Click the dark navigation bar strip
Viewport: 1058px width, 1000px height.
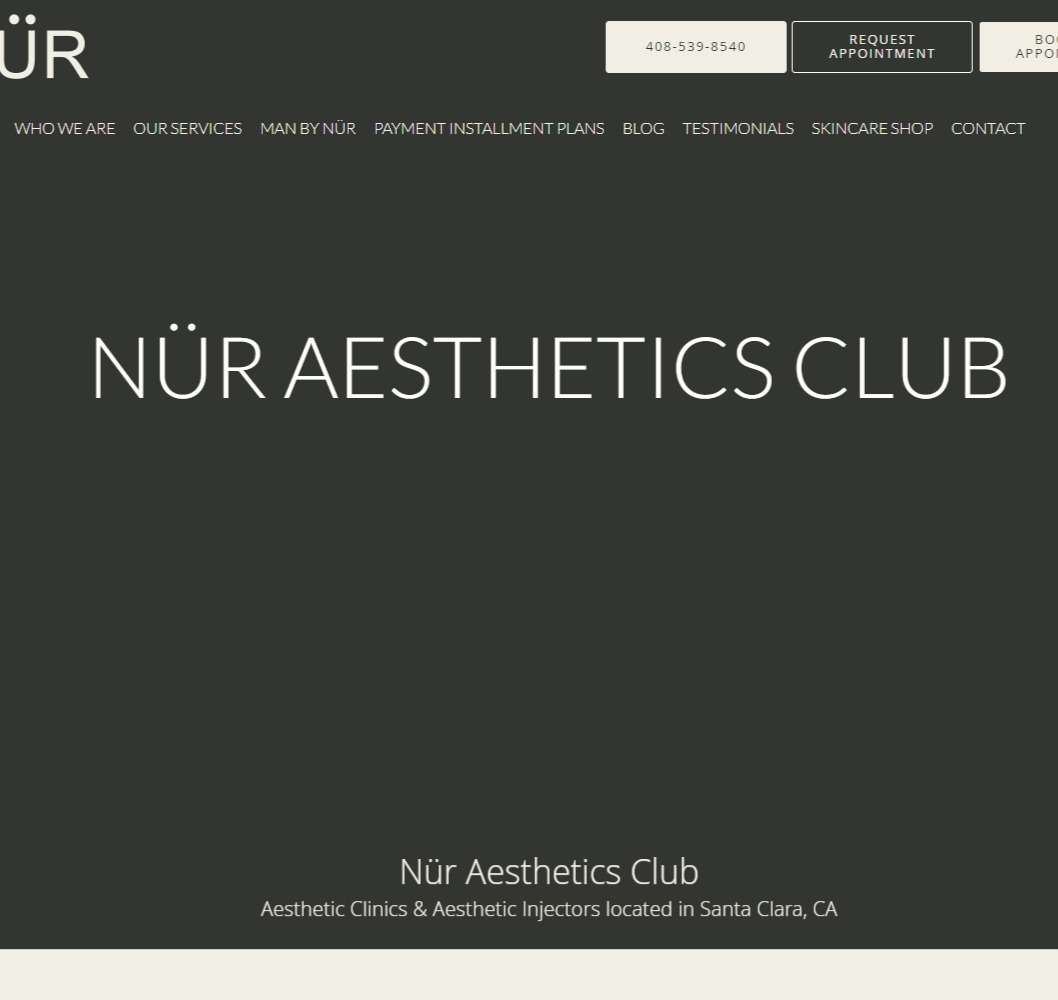click(529, 128)
